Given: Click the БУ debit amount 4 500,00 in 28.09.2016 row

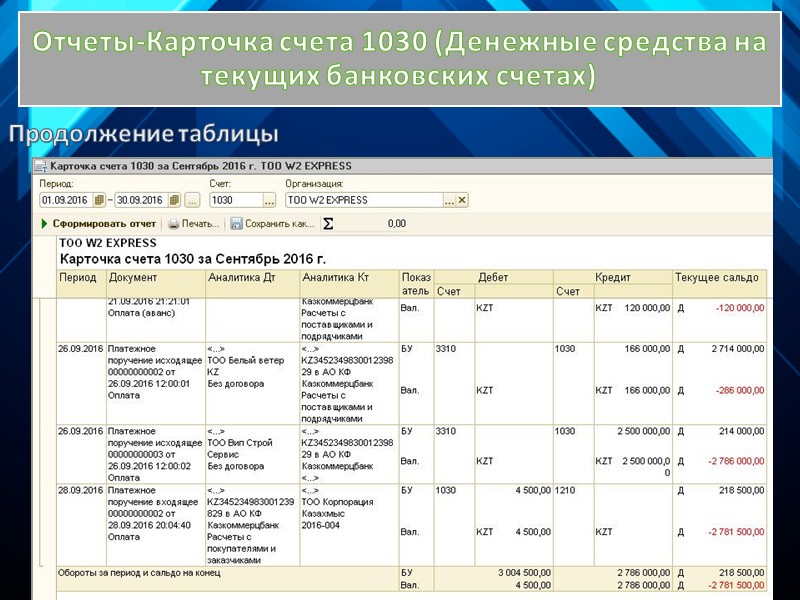Looking at the screenshot, I should [533, 490].
